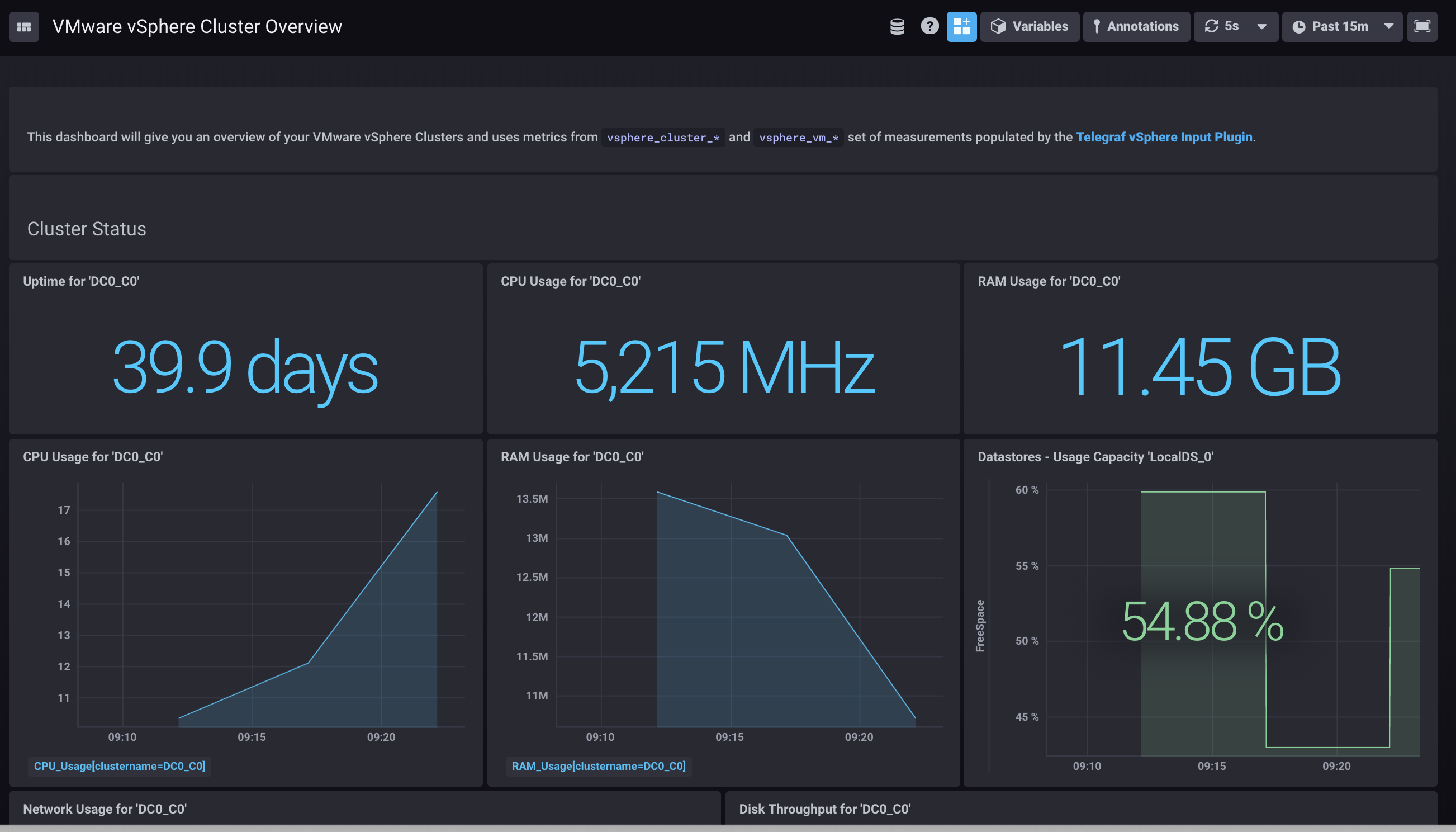
Task: Expand the Past 15m time range dropdown
Action: [x=1389, y=26]
